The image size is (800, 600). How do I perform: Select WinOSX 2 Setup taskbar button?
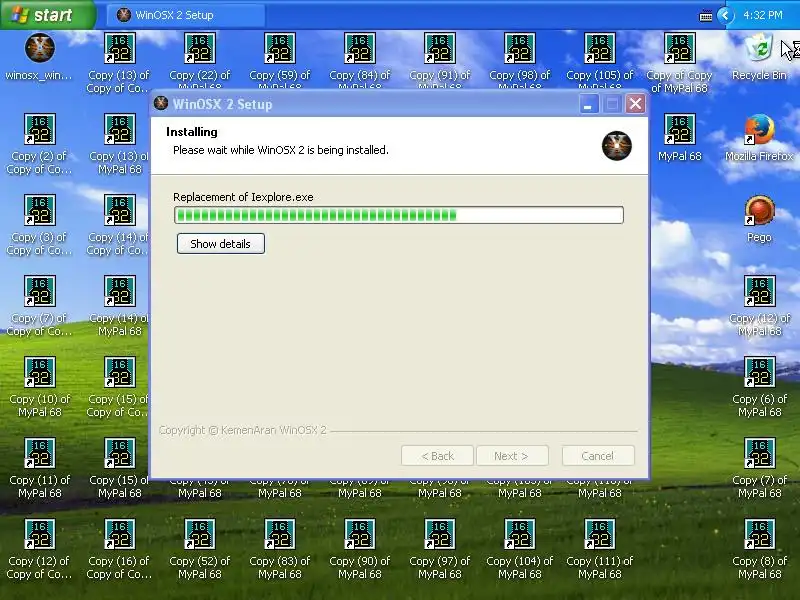point(186,15)
